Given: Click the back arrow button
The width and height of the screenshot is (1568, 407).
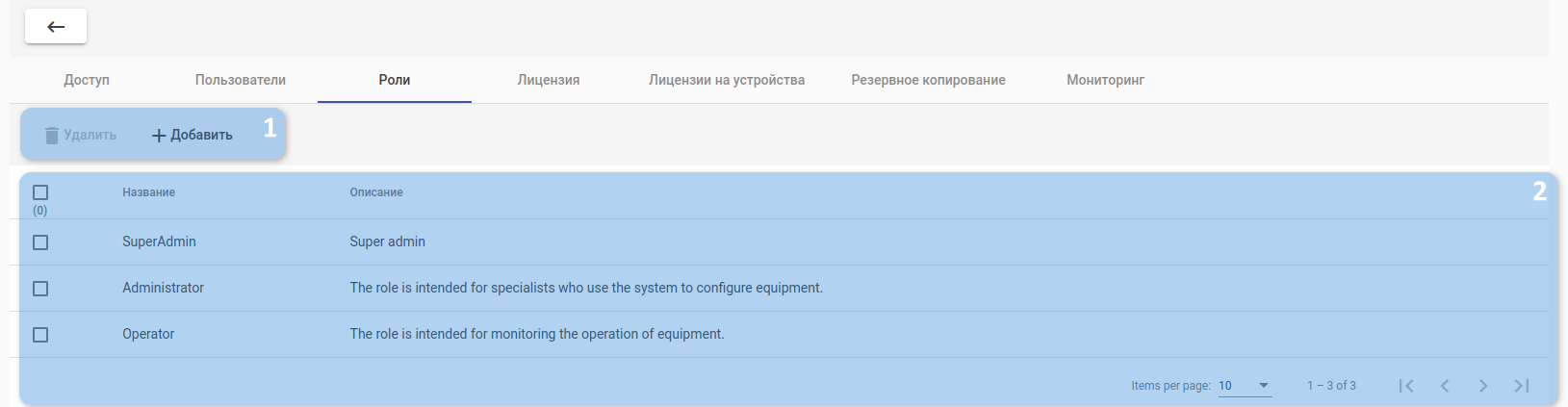Looking at the screenshot, I should point(56,27).
